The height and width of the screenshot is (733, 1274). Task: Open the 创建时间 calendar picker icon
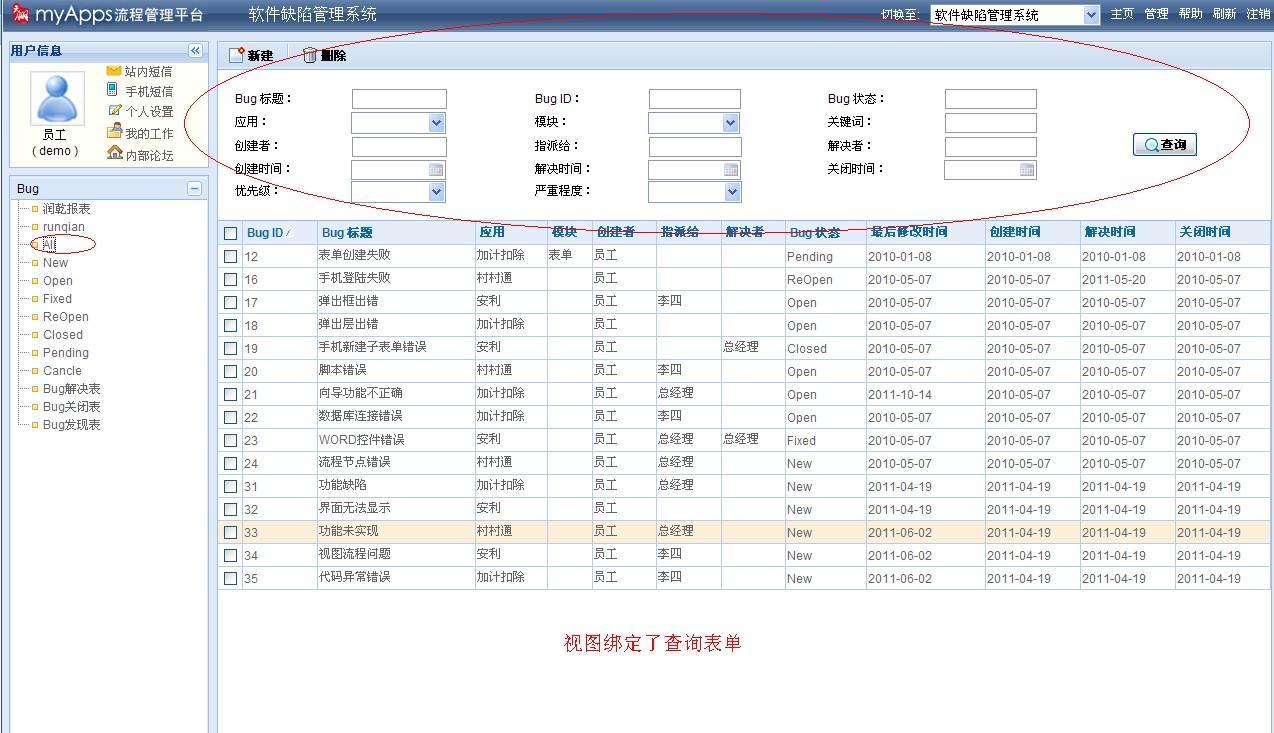tap(436, 170)
